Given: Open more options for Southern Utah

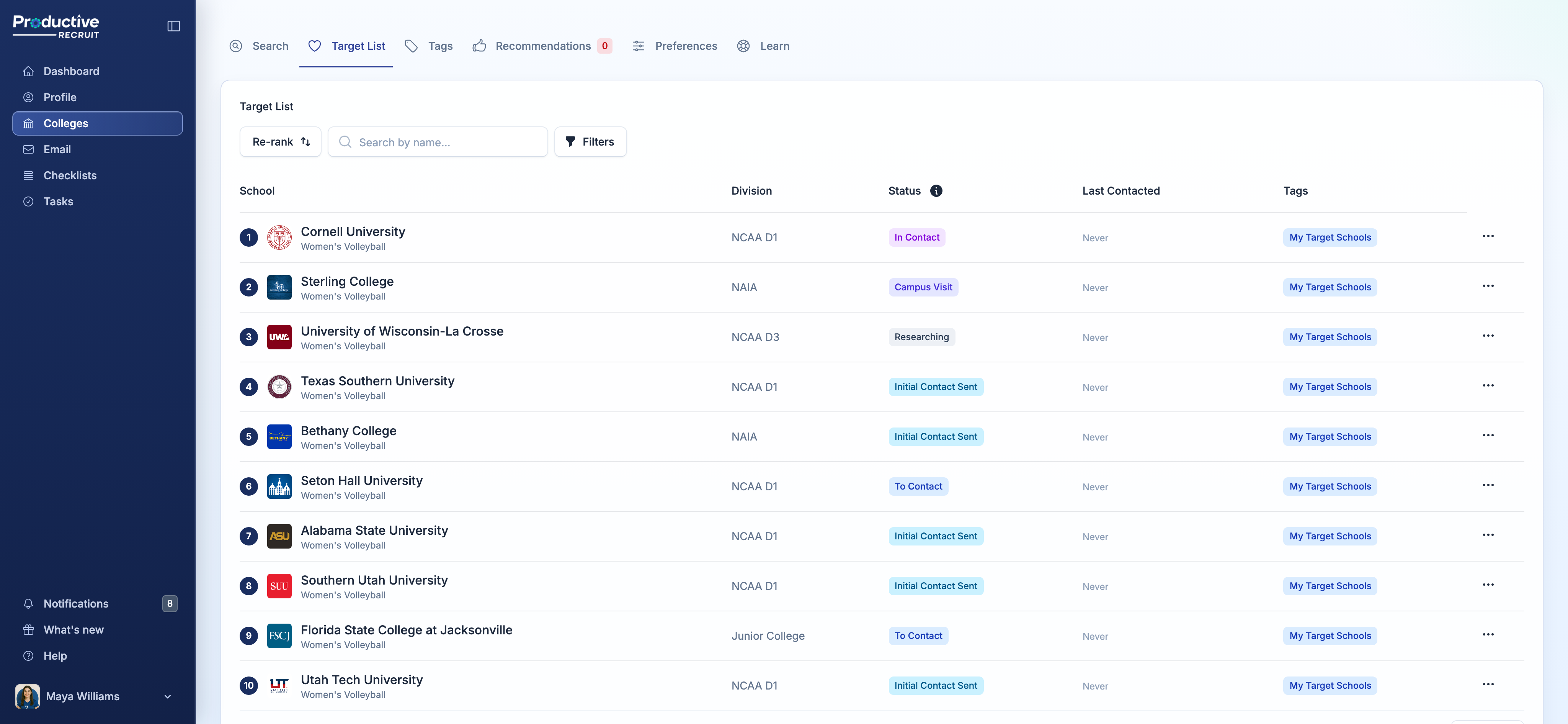Looking at the screenshot, I should pyautogui.click(x=1488, y=585).
